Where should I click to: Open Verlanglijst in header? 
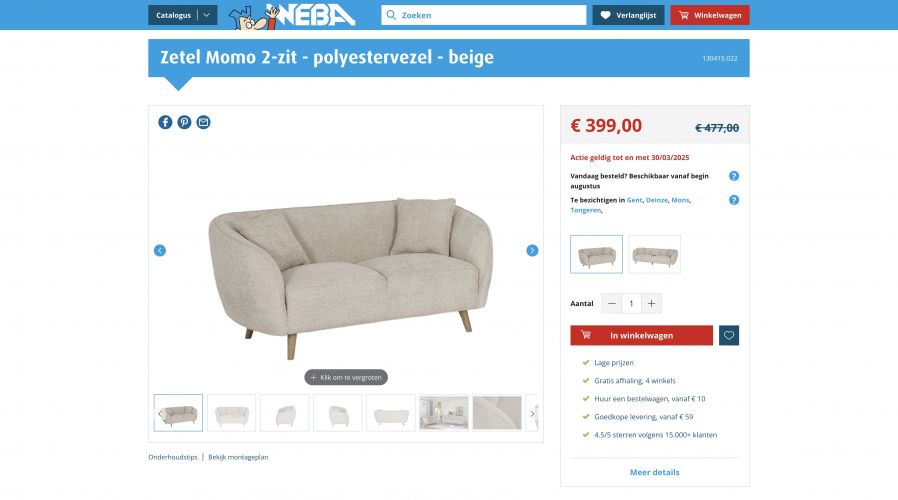[628, 15]
